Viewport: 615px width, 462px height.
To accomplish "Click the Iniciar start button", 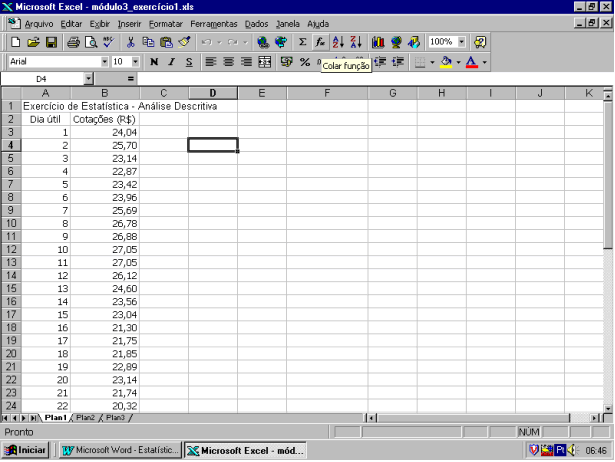I will [27, 450].
